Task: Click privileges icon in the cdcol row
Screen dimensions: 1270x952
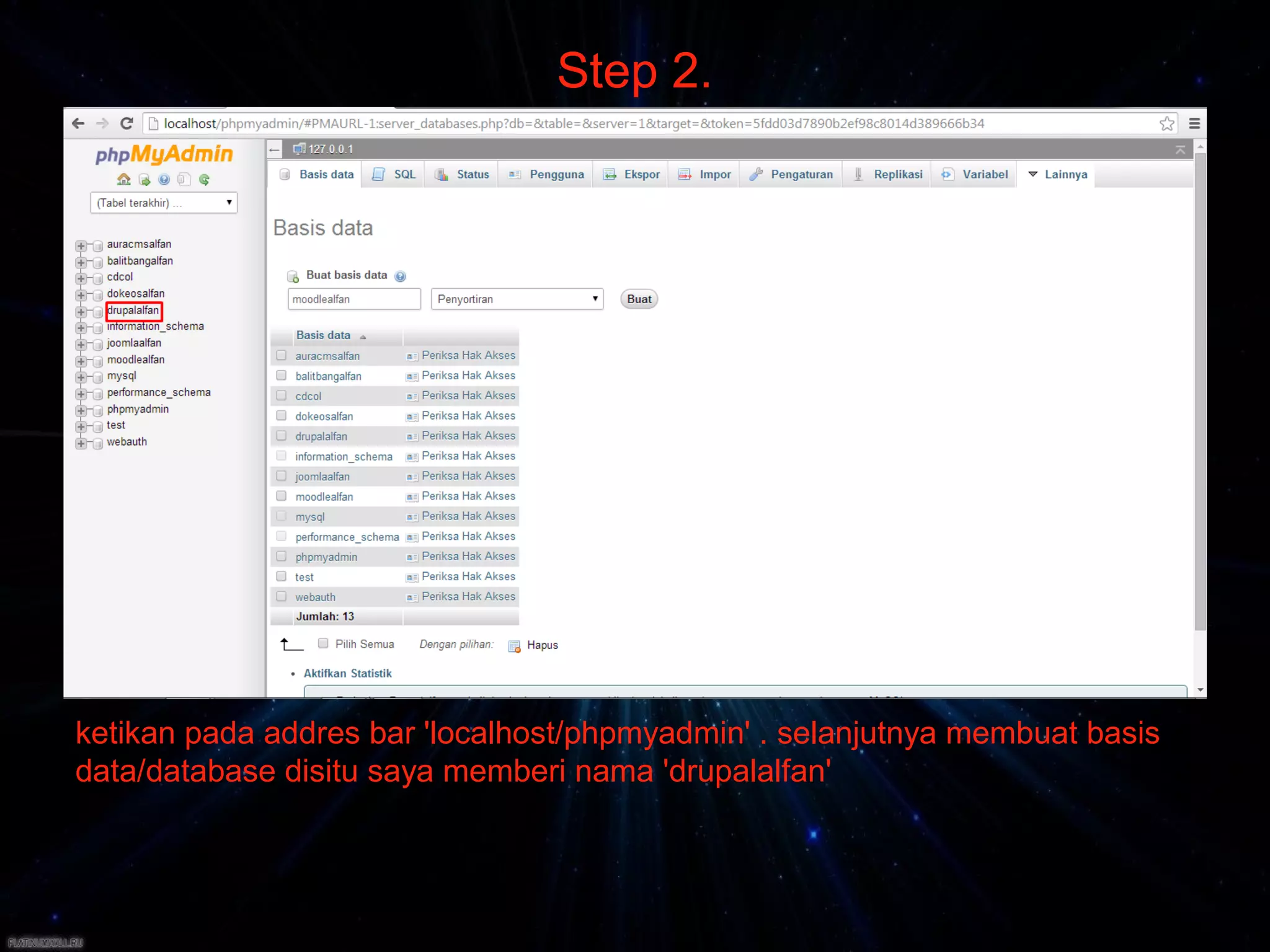Action: [412, 397]
